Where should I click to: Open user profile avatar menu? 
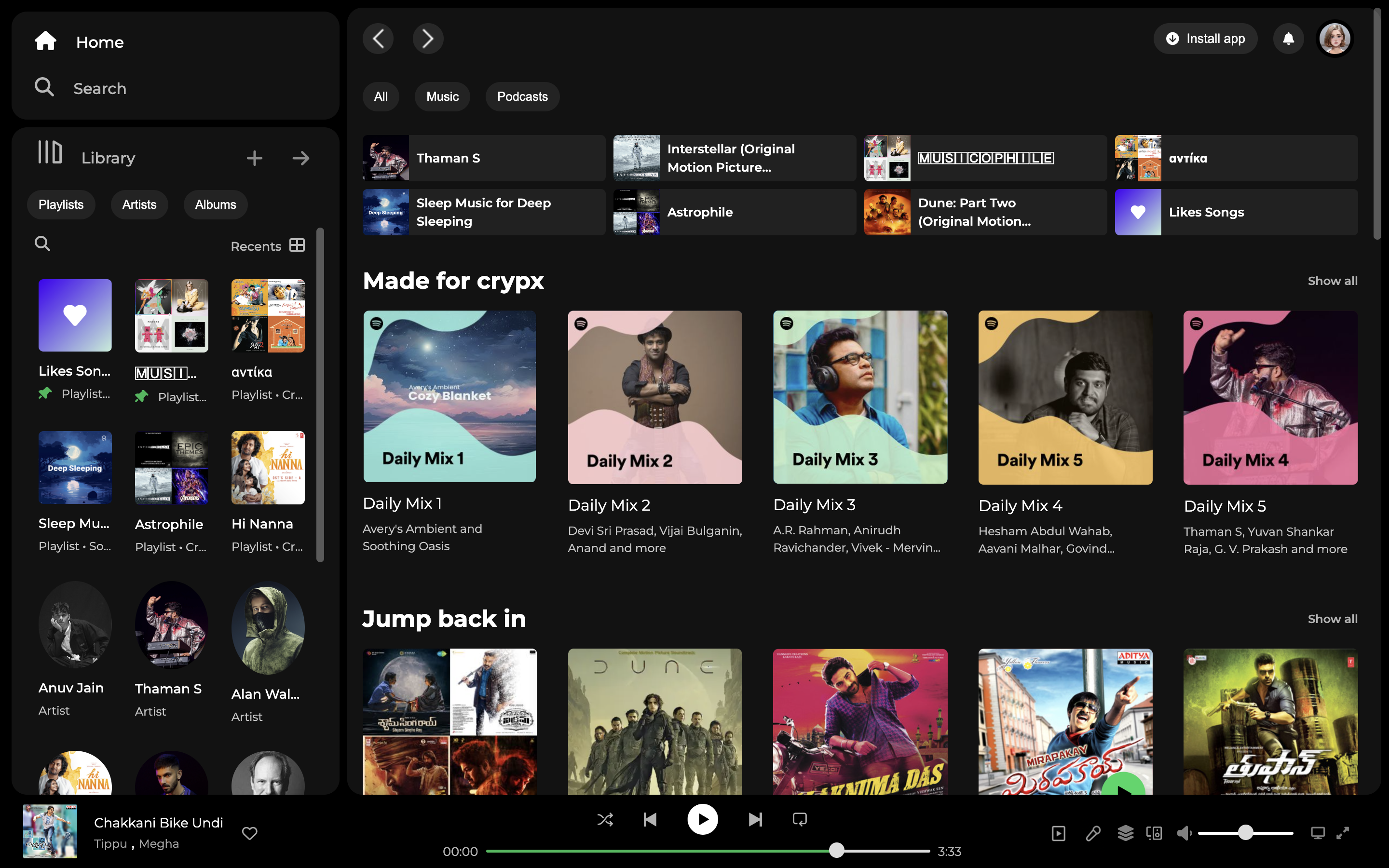point(1335,39)
